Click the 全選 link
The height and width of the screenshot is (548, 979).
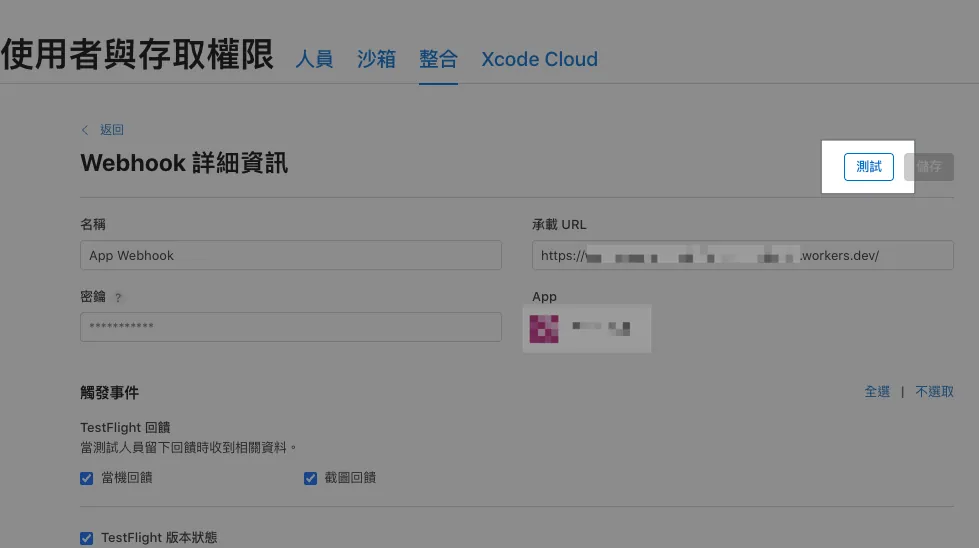point(877,392)
